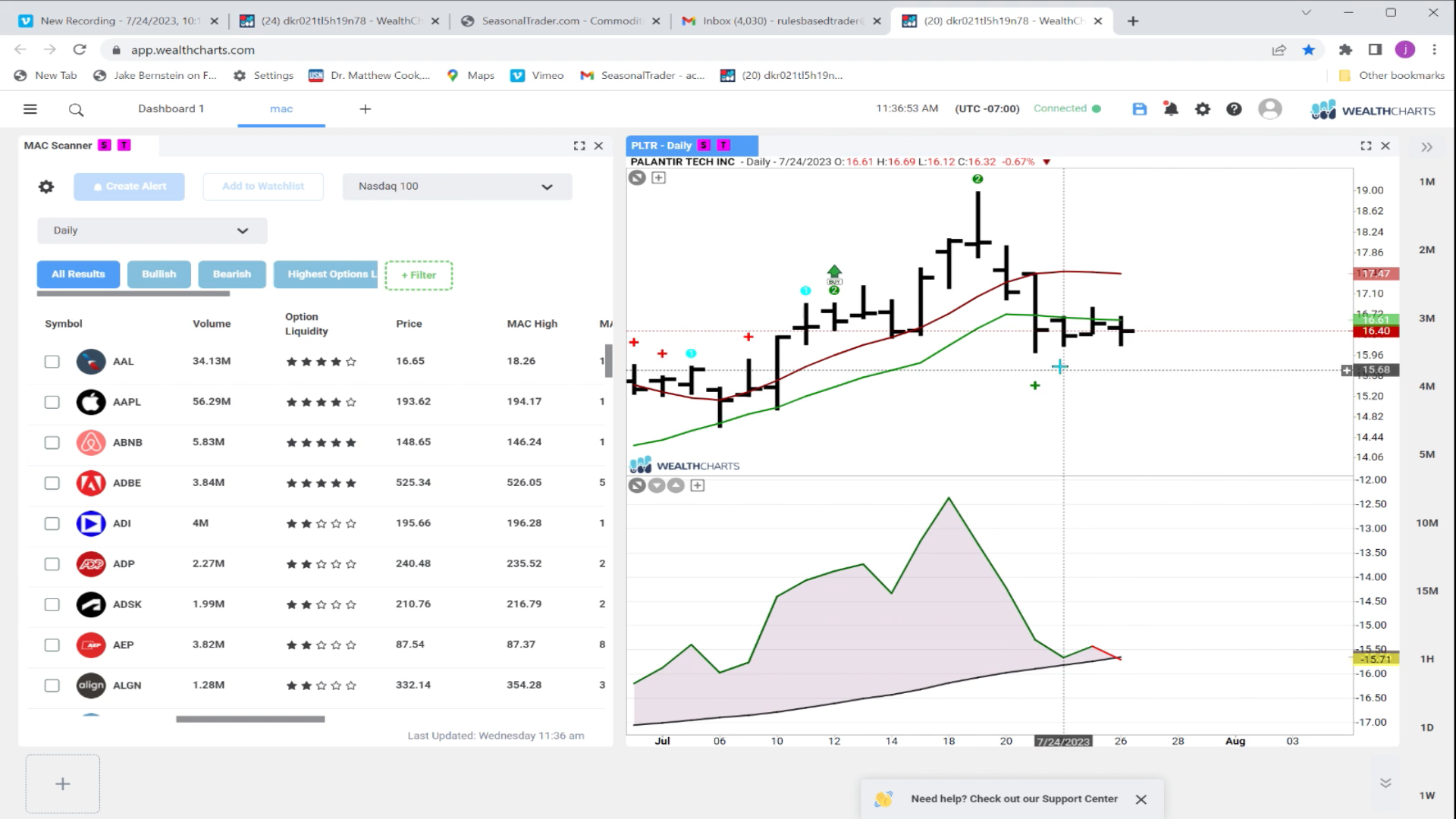The image size is (1456, 819).
Task: Expand the bottom double chevron
Action: pos(1385,783)
